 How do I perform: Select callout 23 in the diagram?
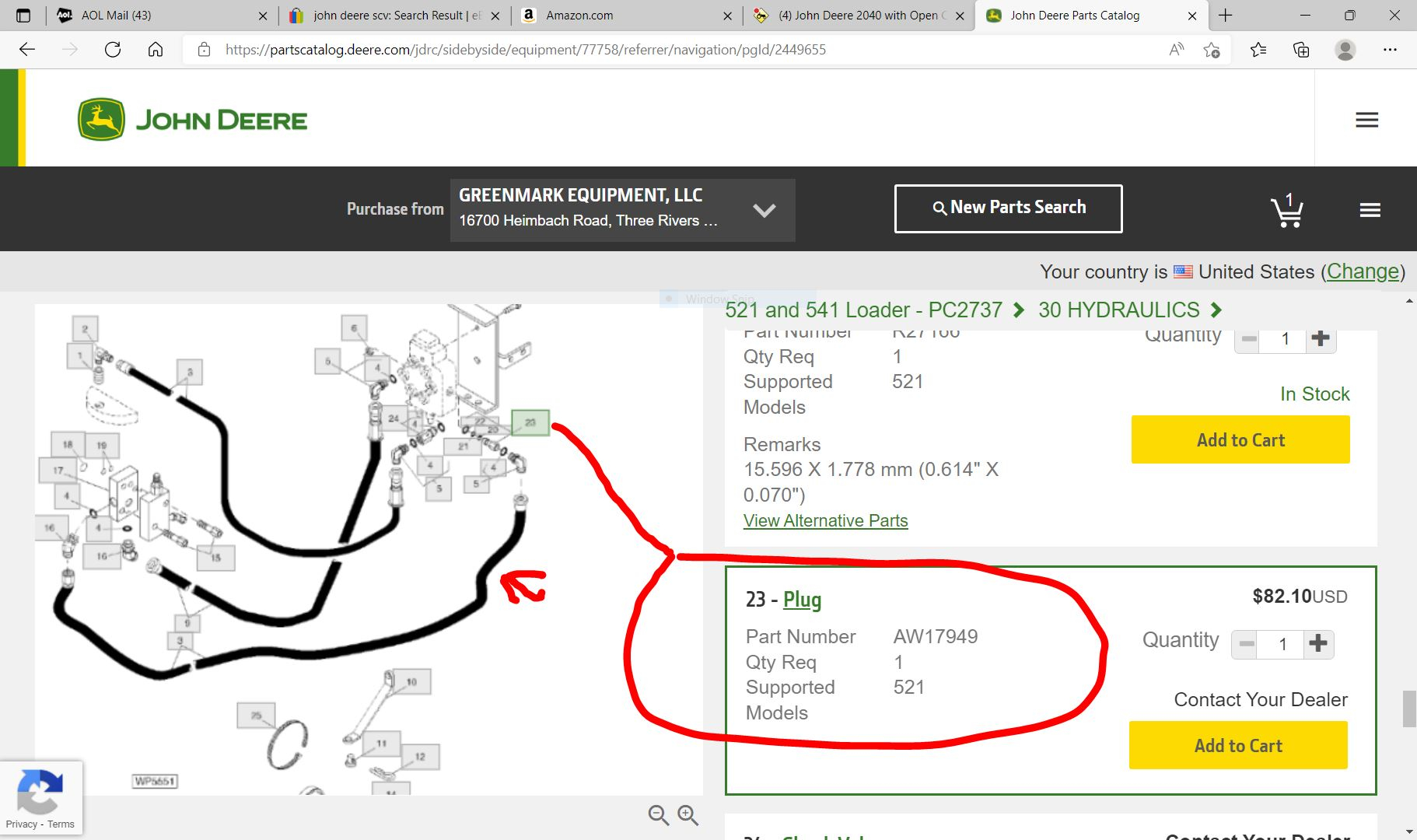pyautogui.click(x=530, y=422)
